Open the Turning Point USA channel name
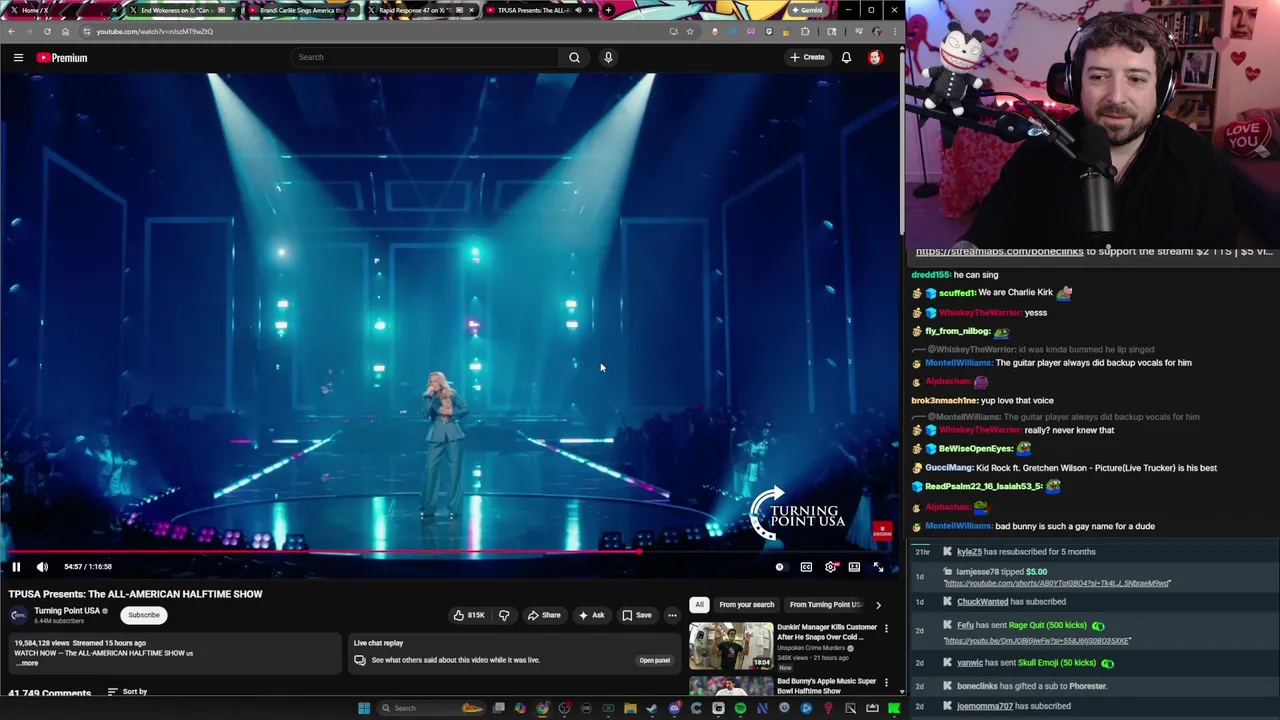The height and width of the screenshot is (720, 1280). click(67, 610)
